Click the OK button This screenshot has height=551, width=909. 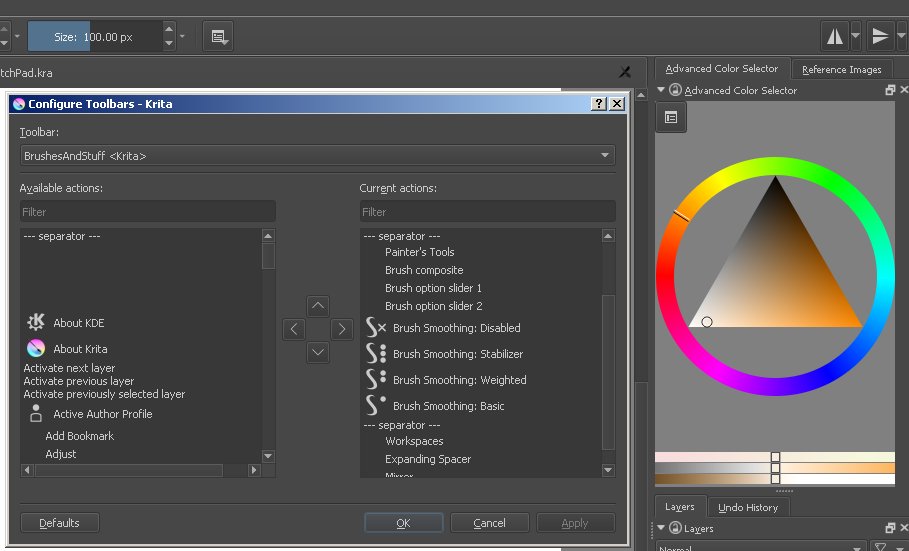pyautogui.click(x=403, y=523)
